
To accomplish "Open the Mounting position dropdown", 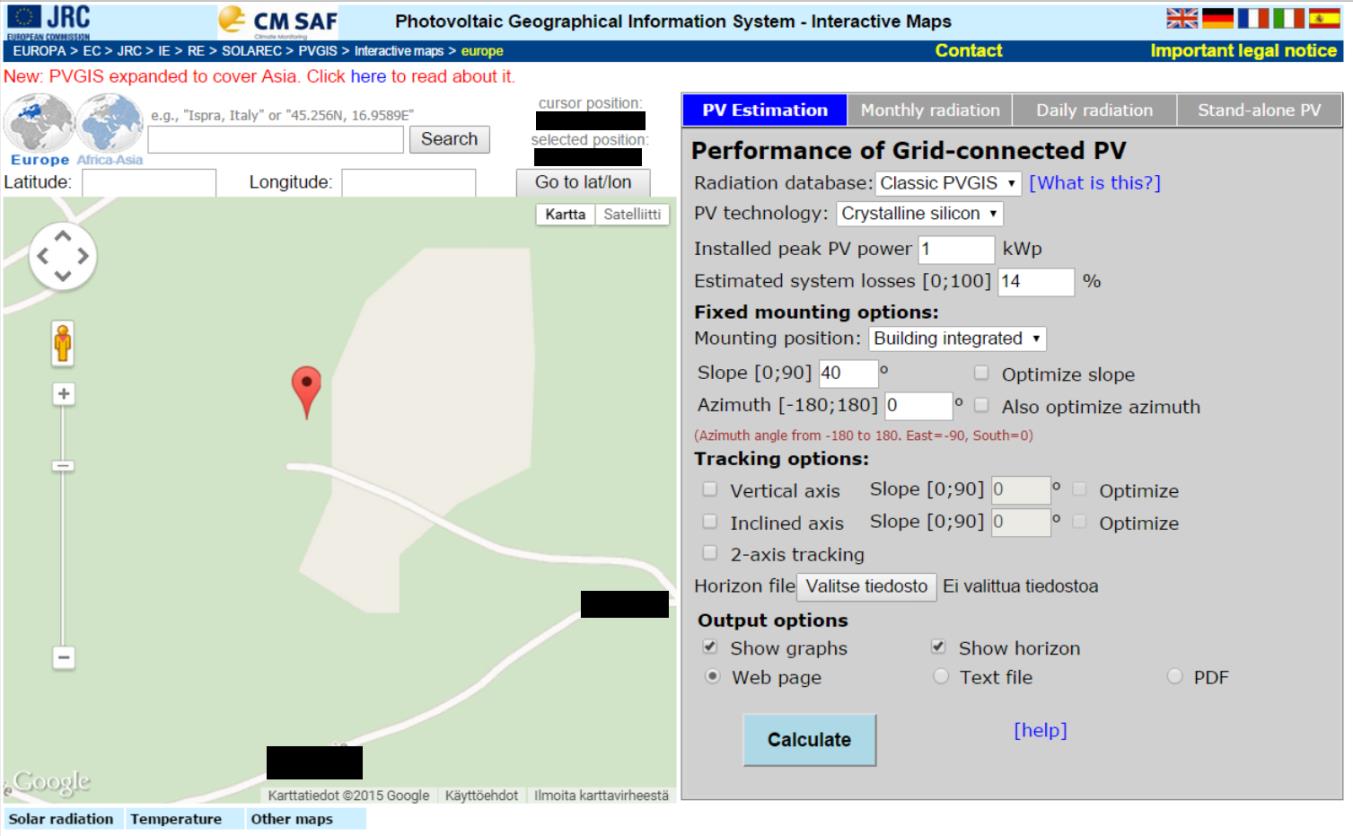I will tap(958, 338).
